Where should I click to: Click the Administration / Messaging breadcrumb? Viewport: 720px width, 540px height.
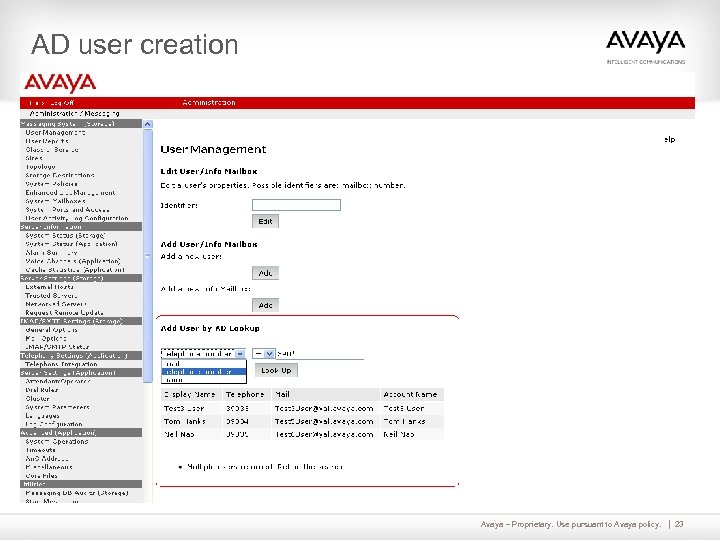point(74,113)
